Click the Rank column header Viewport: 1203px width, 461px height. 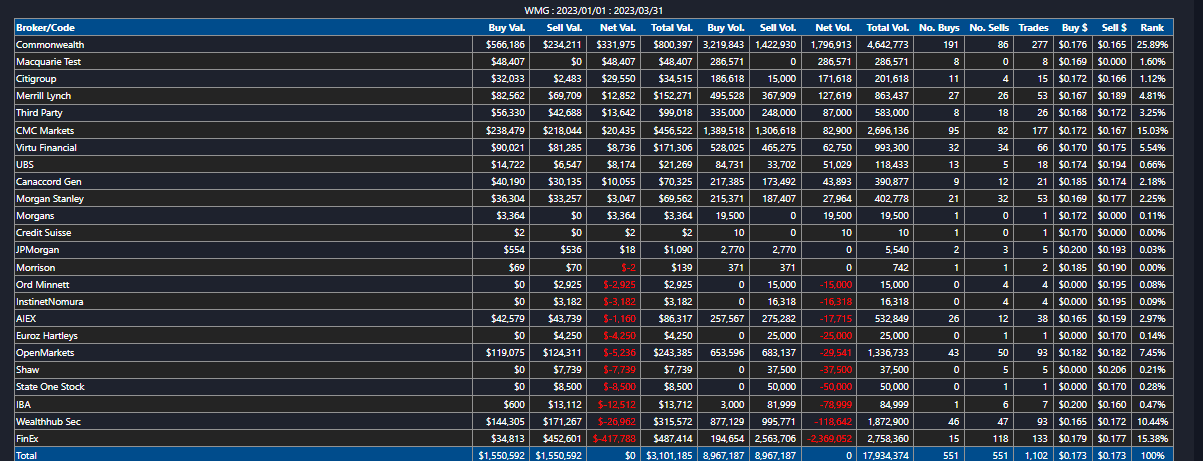[1152, 28]
